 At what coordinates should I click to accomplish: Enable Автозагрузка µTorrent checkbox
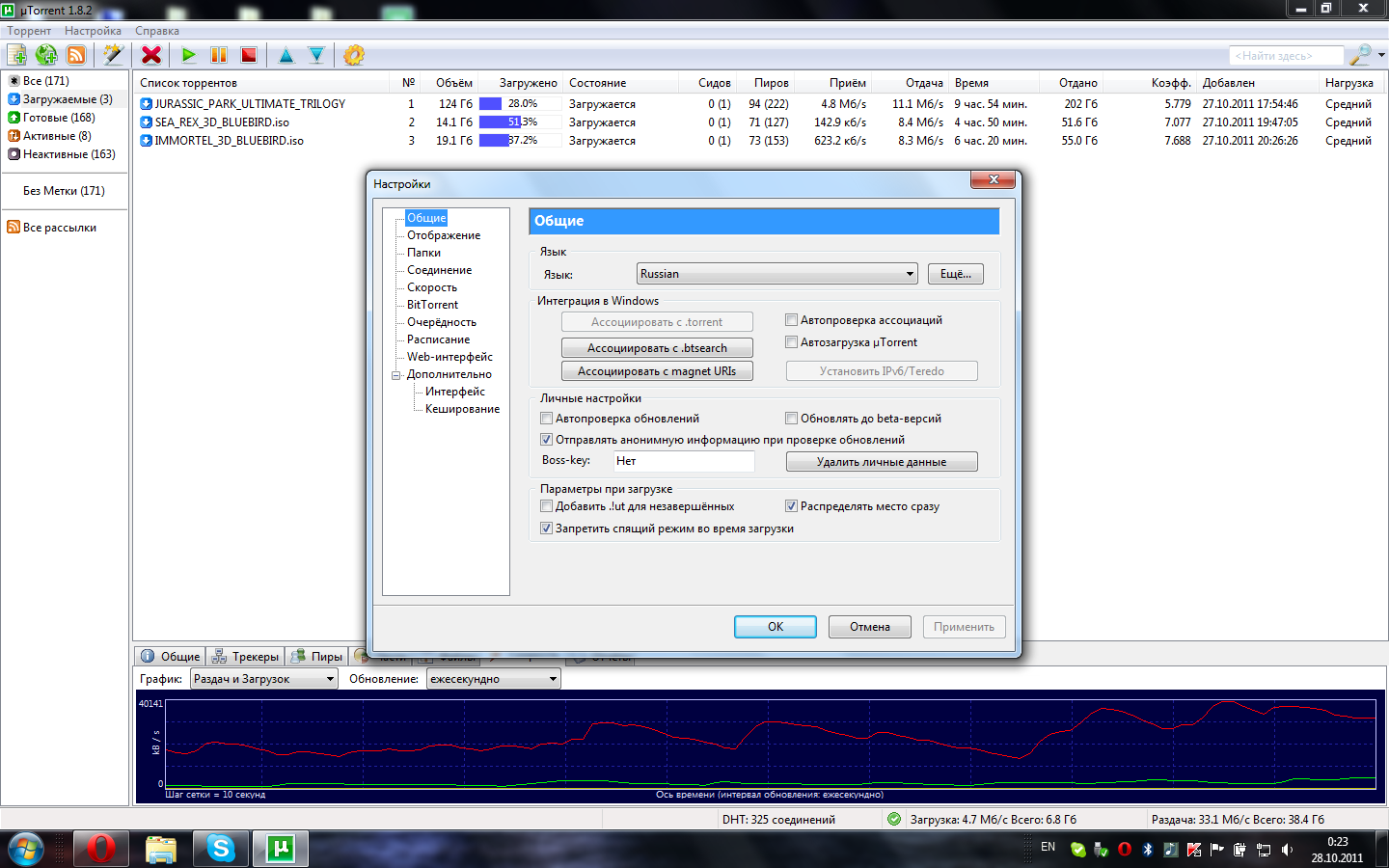click(791, 342)
